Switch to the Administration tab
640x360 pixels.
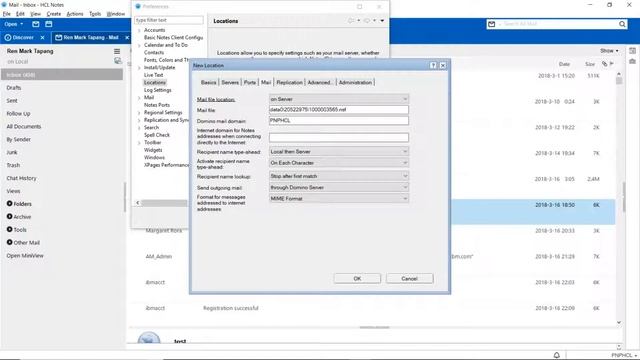tap(356, 82)
